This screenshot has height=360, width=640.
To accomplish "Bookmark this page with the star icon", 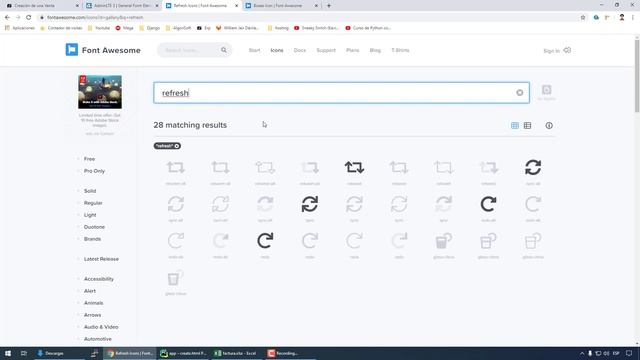I will coord(583,17).
